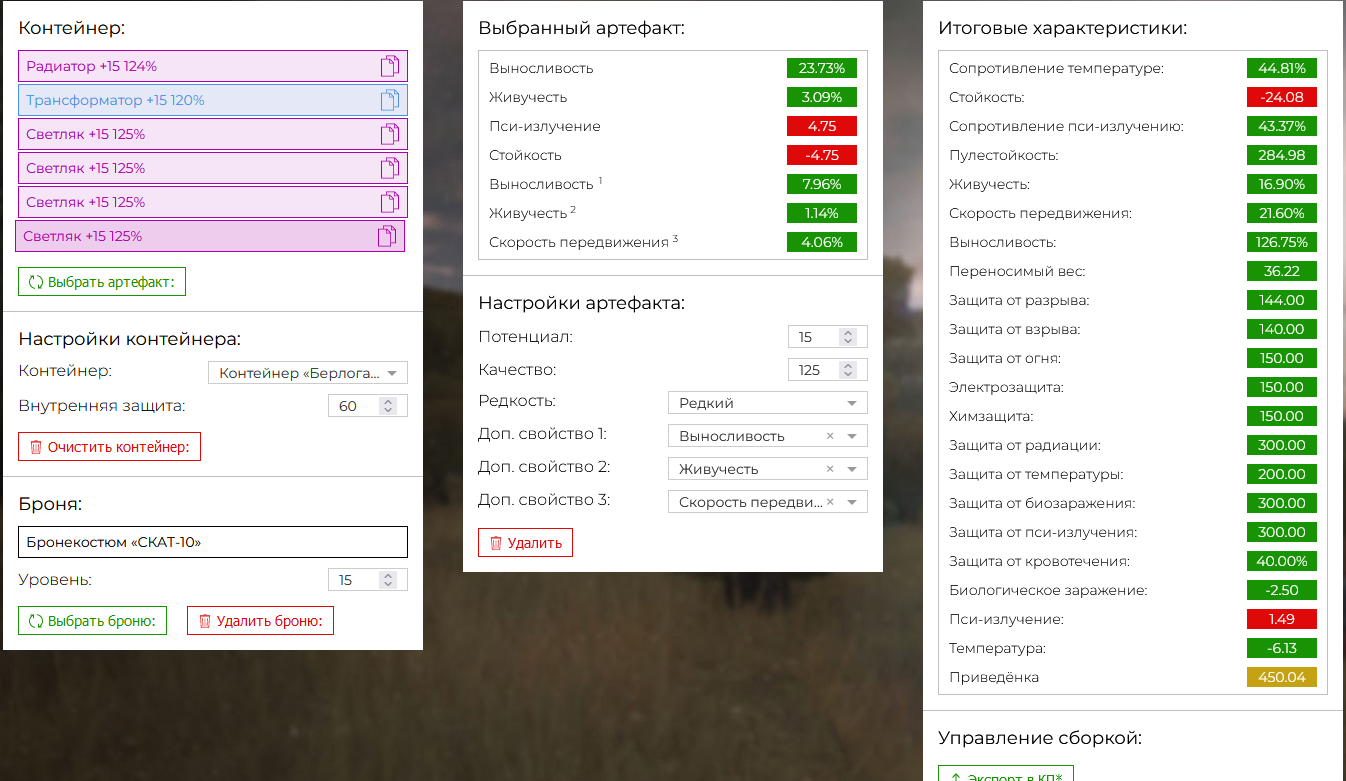The height and width of the screenshot is (781, 1346).
Task: Clear Доп. свойство 1 with the x icon
Action: [x=830, y=436]
